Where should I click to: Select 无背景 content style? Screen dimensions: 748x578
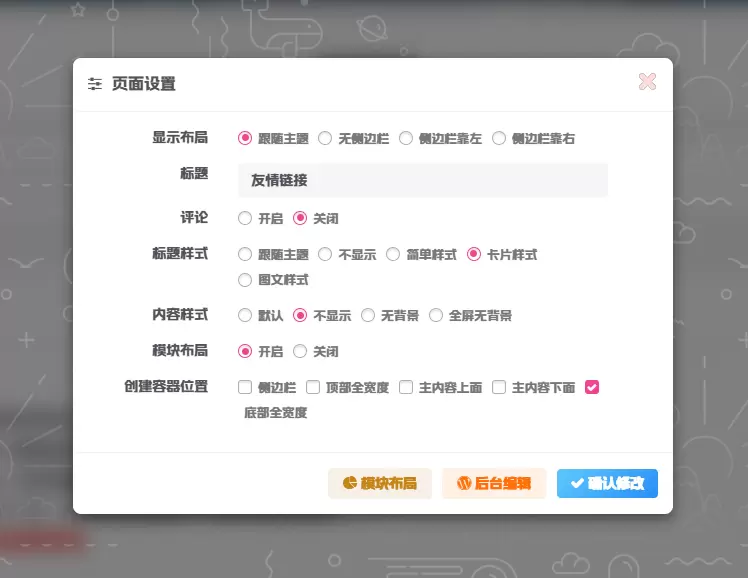[367, 315]
